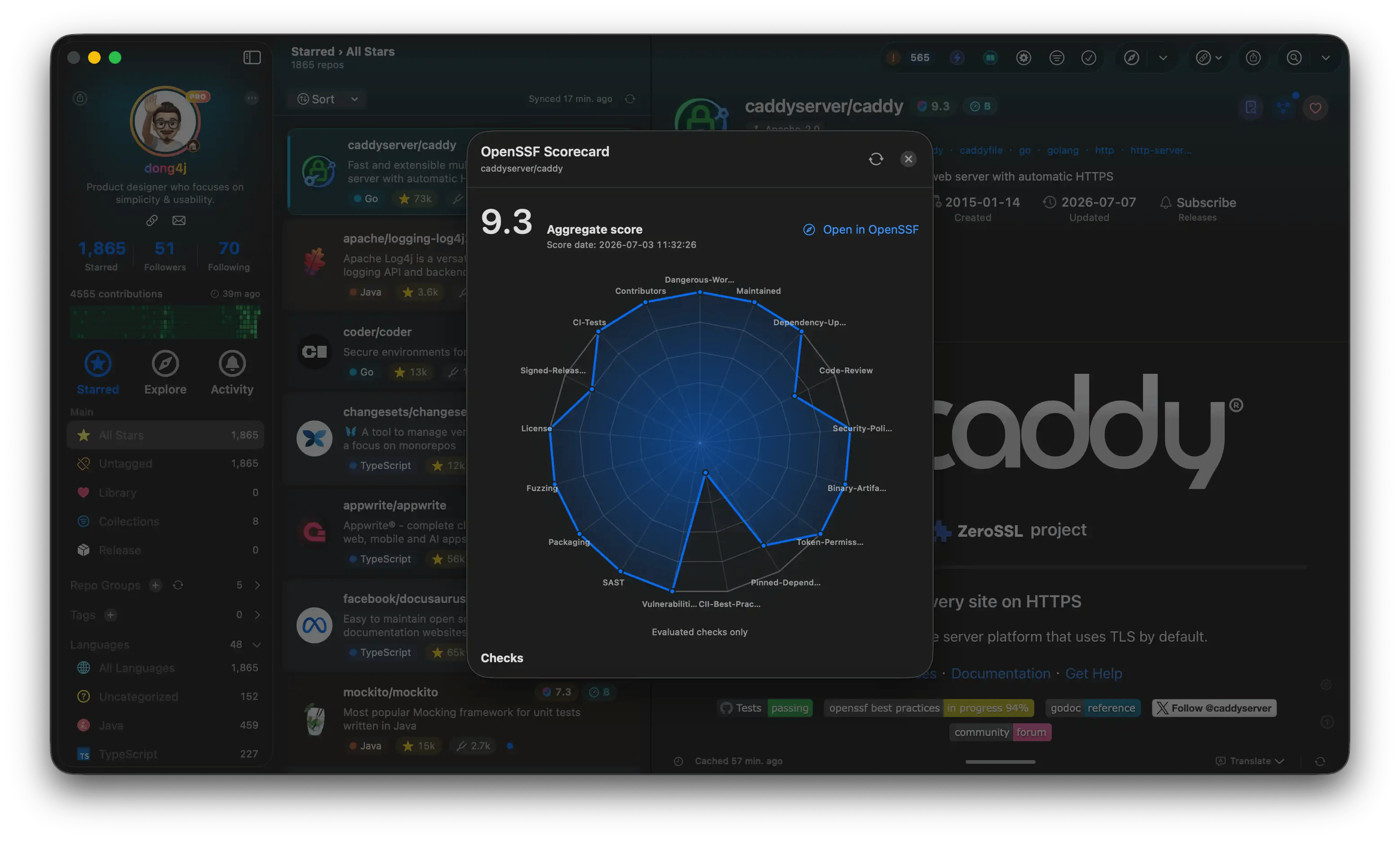Switch to the Explore tab
The image size is (1400, 841).
pos(165,372)
